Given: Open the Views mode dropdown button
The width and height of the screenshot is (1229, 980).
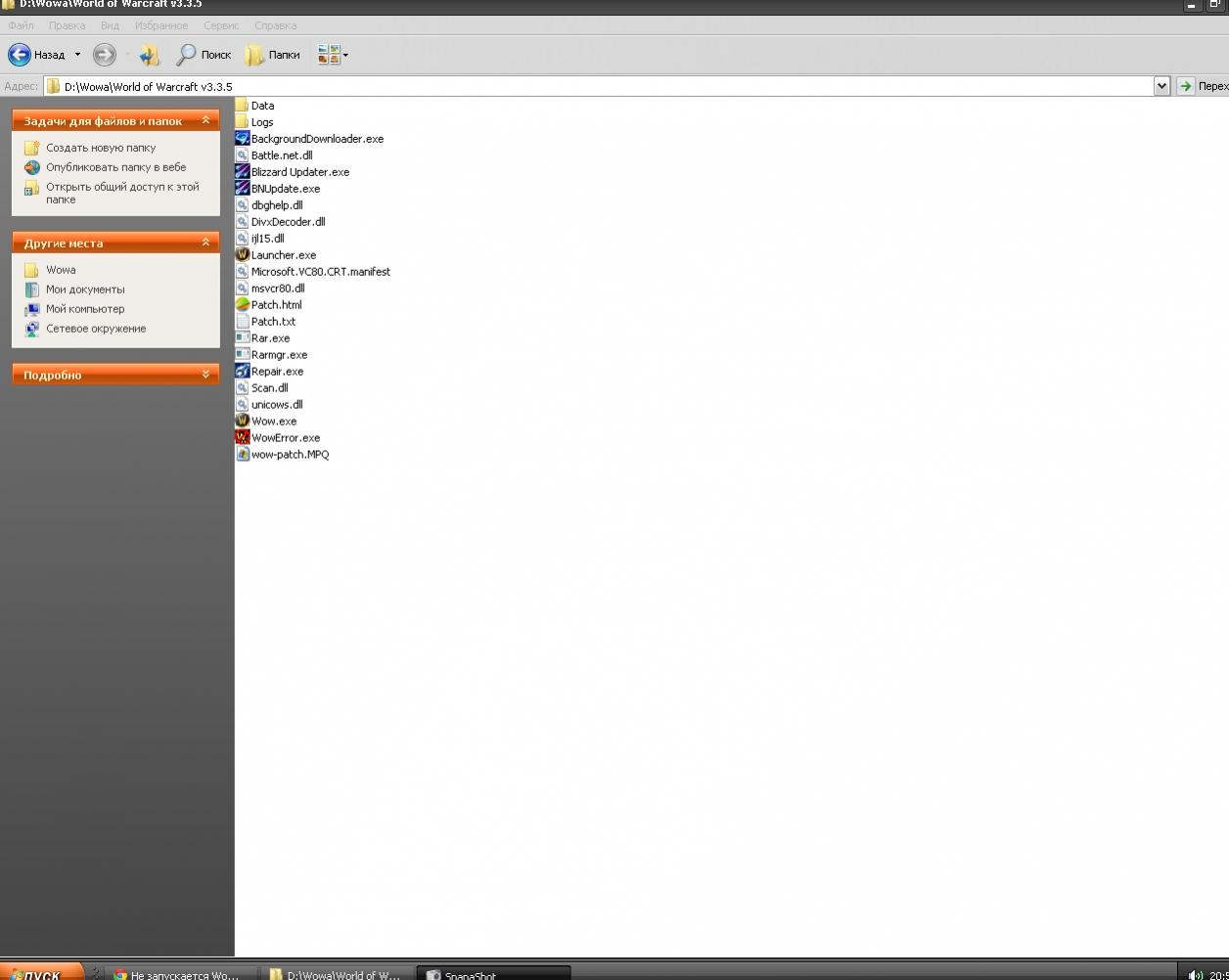Looking at the screenshot, I should pyautogui.click(x=333, y=55).
